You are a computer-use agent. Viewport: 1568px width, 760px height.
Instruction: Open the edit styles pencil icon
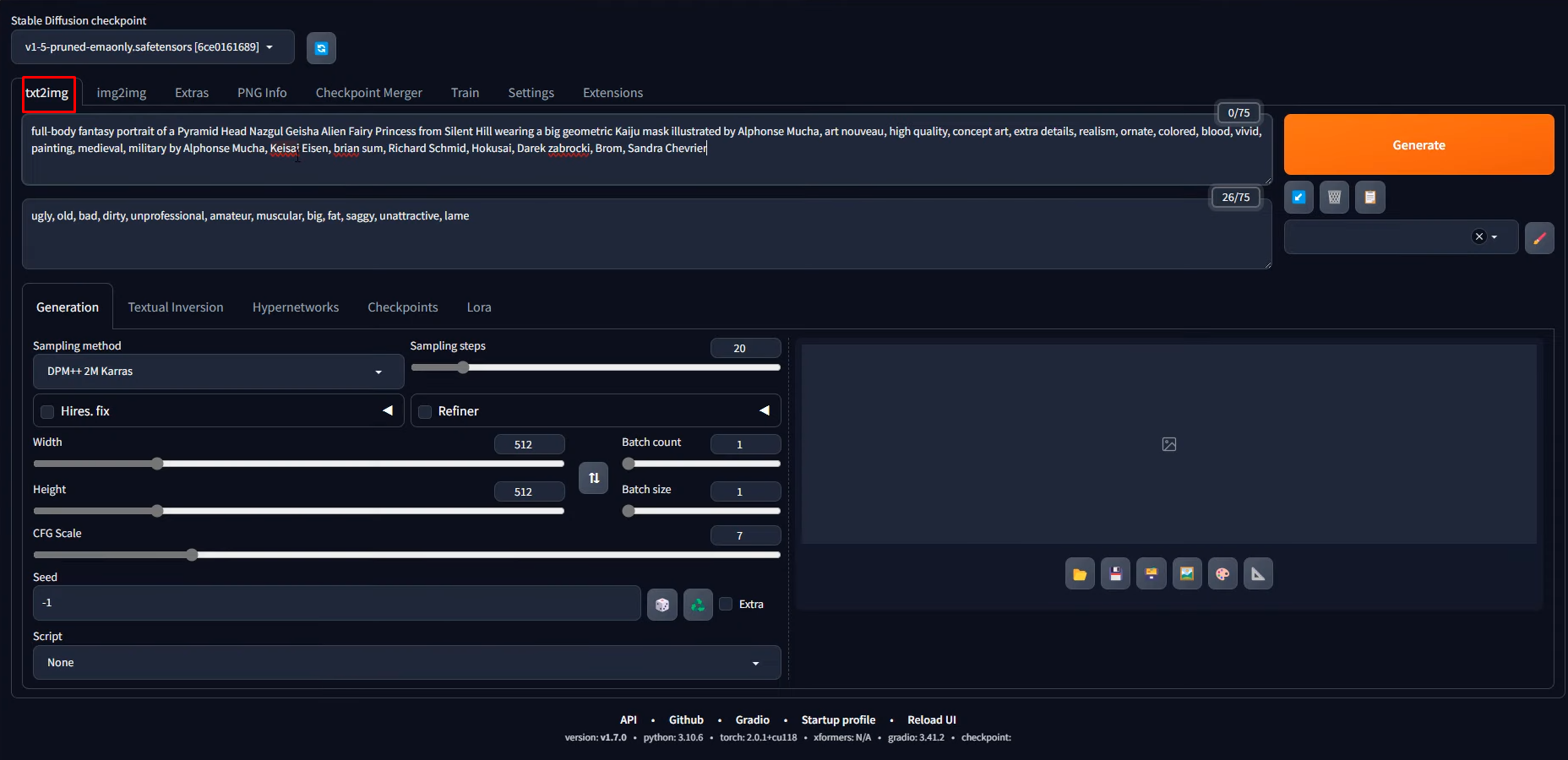(1539, 238)
